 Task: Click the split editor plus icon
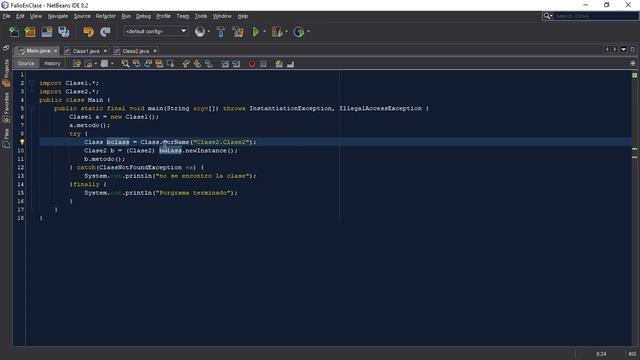(x=633, y=63)
